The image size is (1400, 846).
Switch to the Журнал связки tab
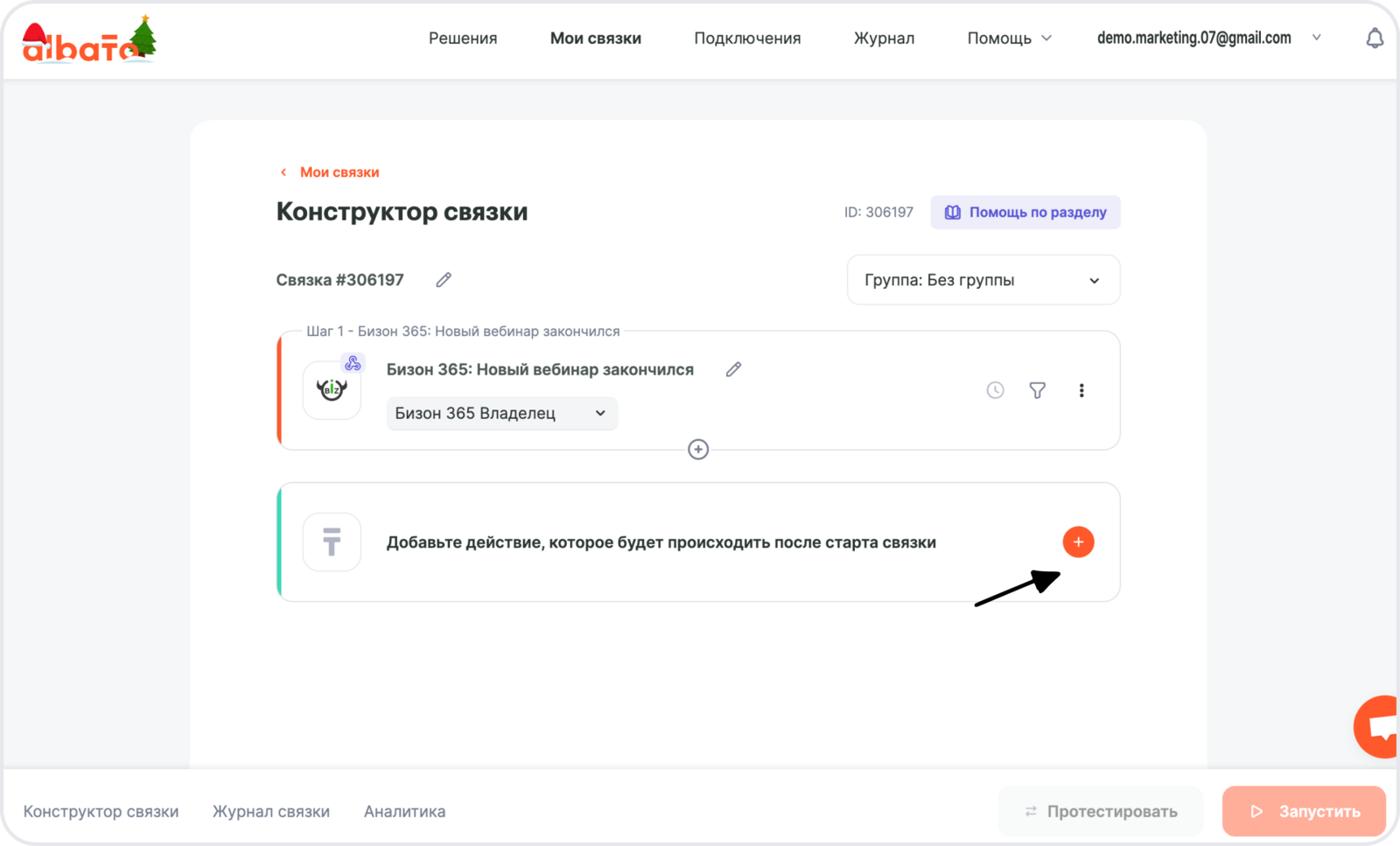click(271, 811)
